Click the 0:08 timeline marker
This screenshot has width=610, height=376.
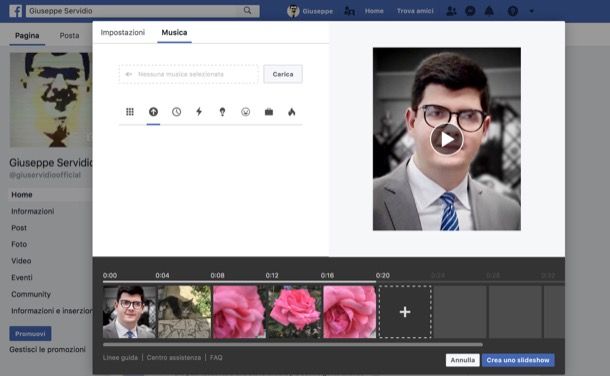217,275
